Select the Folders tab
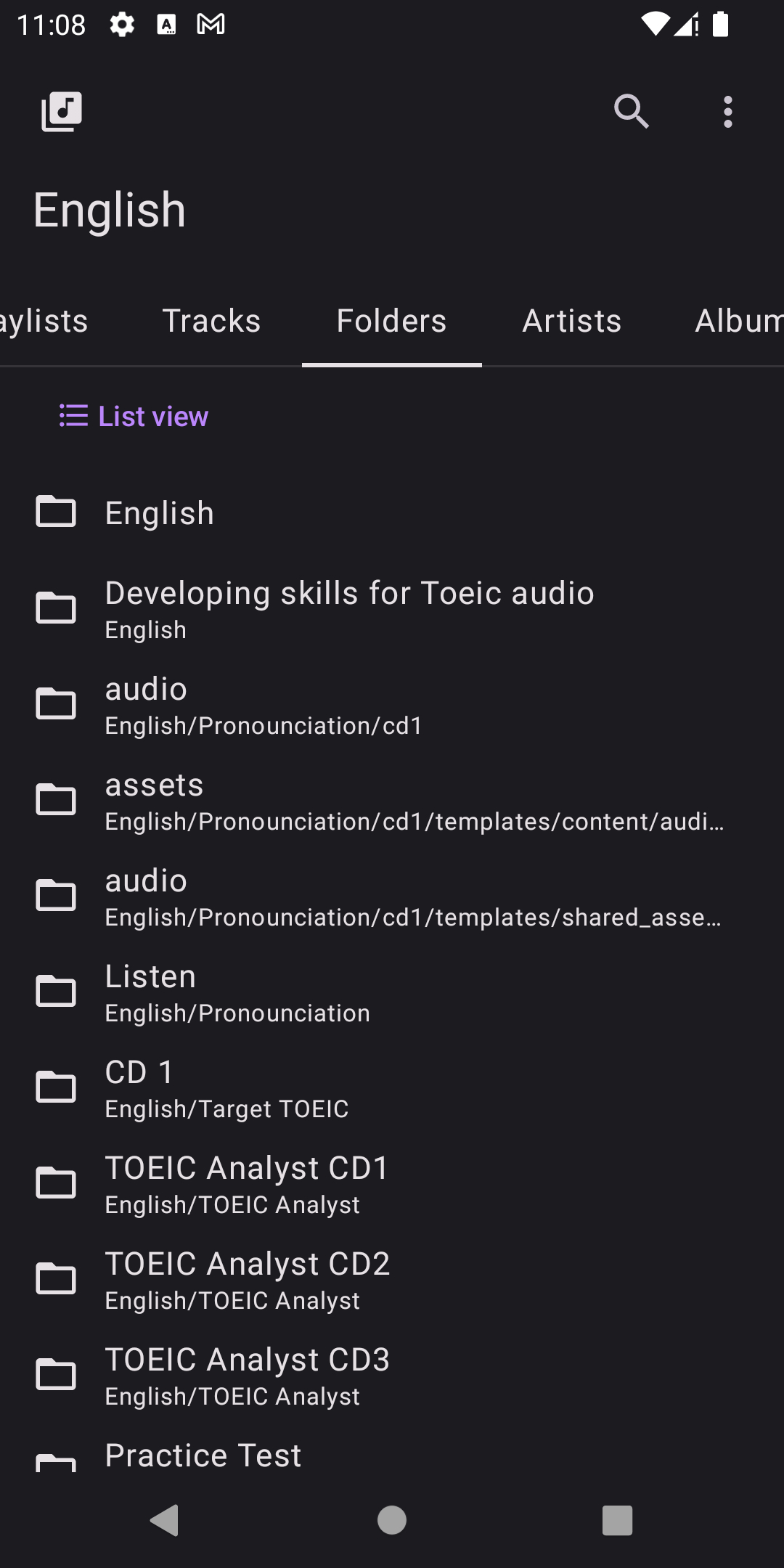784x1568 pixels. [x=392, y=321]
